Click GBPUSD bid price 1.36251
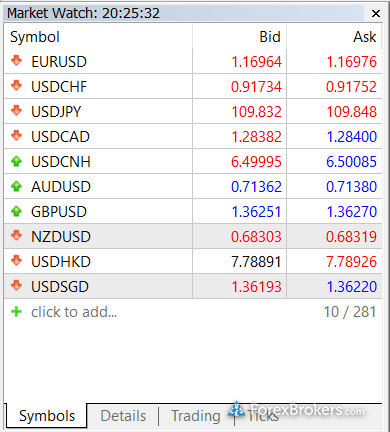 pos(256,212)
